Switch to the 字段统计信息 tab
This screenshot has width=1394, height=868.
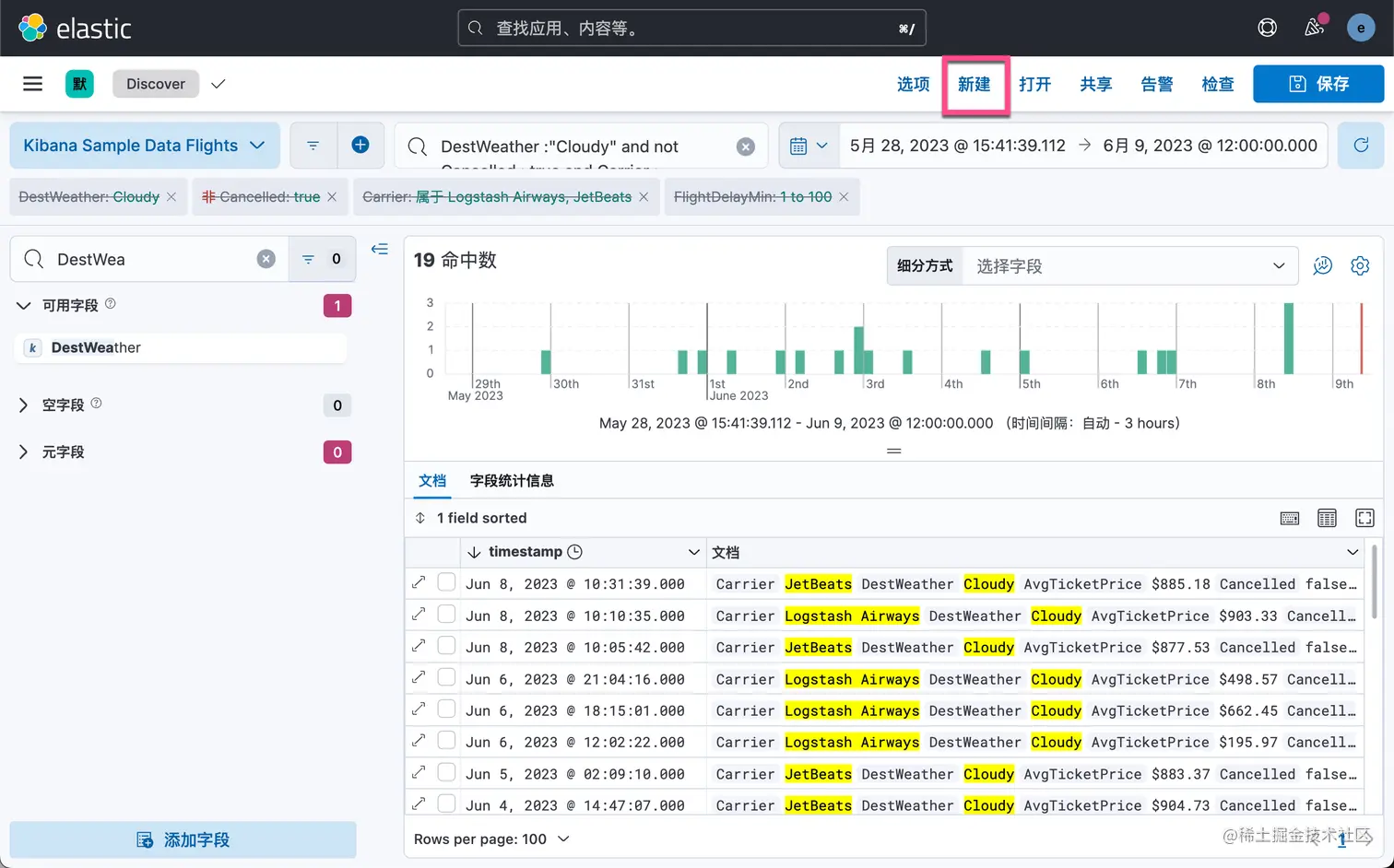(x=512, y=480)
